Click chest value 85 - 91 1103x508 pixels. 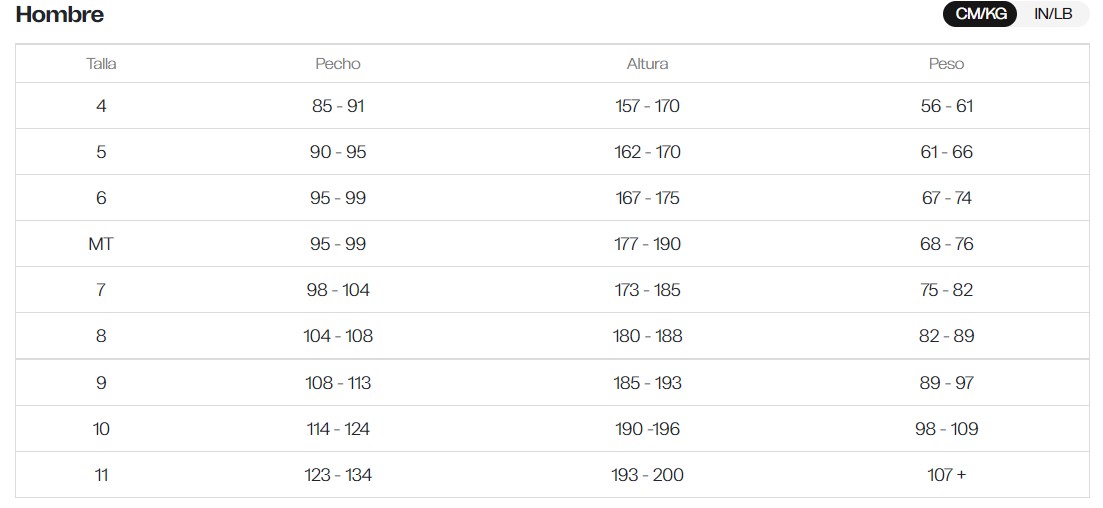click(338, 106)
